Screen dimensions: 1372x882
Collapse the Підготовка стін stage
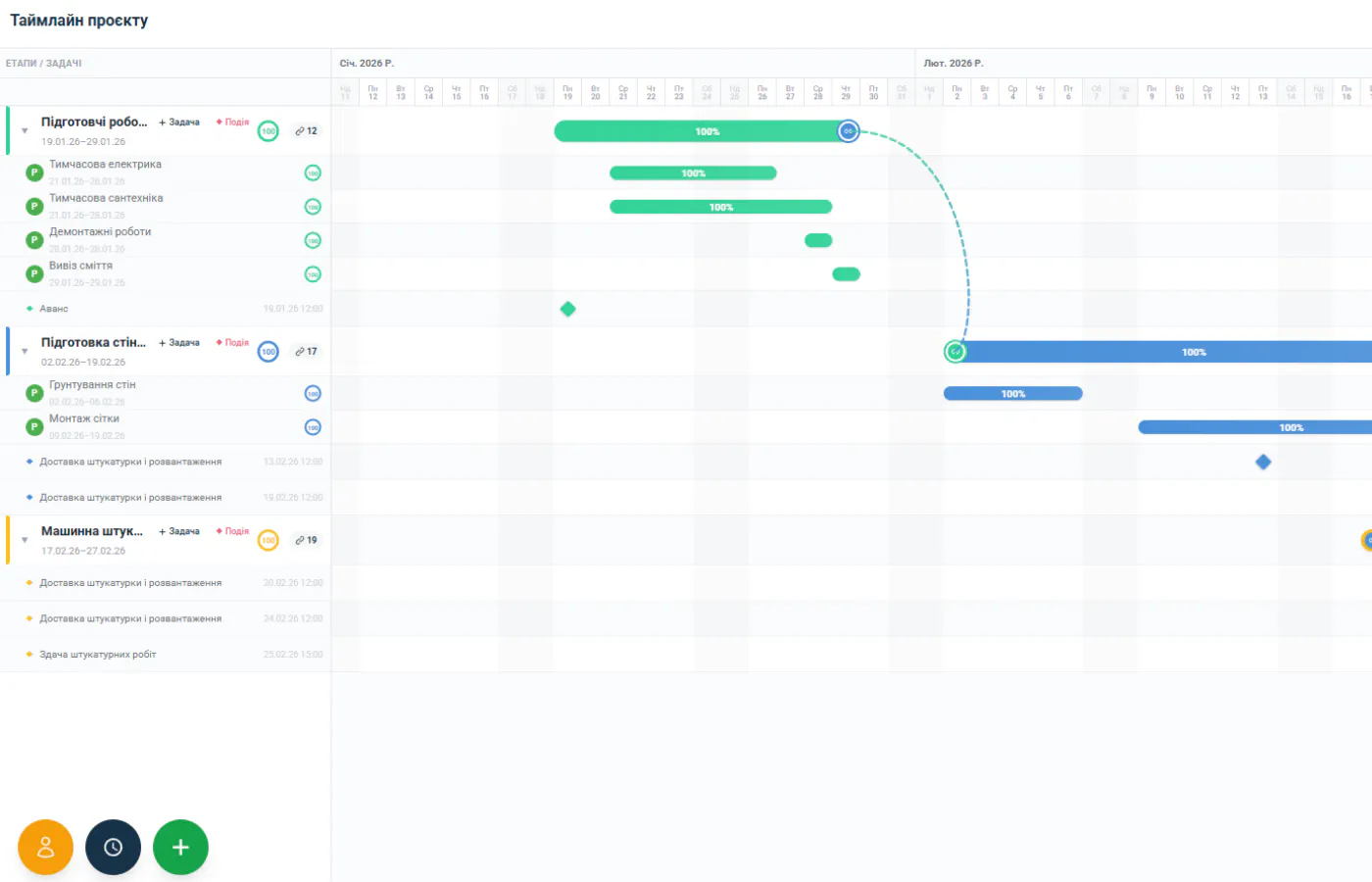coord(24,352)
